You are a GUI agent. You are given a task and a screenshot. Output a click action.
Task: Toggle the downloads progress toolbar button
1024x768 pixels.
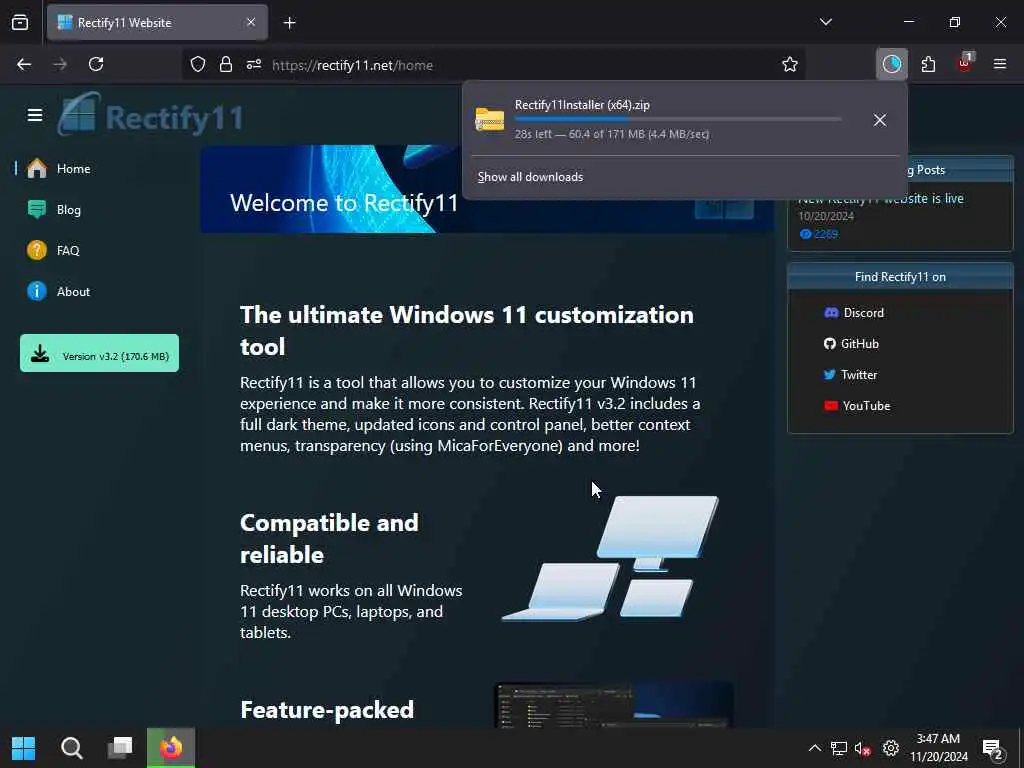click(891, 64)
